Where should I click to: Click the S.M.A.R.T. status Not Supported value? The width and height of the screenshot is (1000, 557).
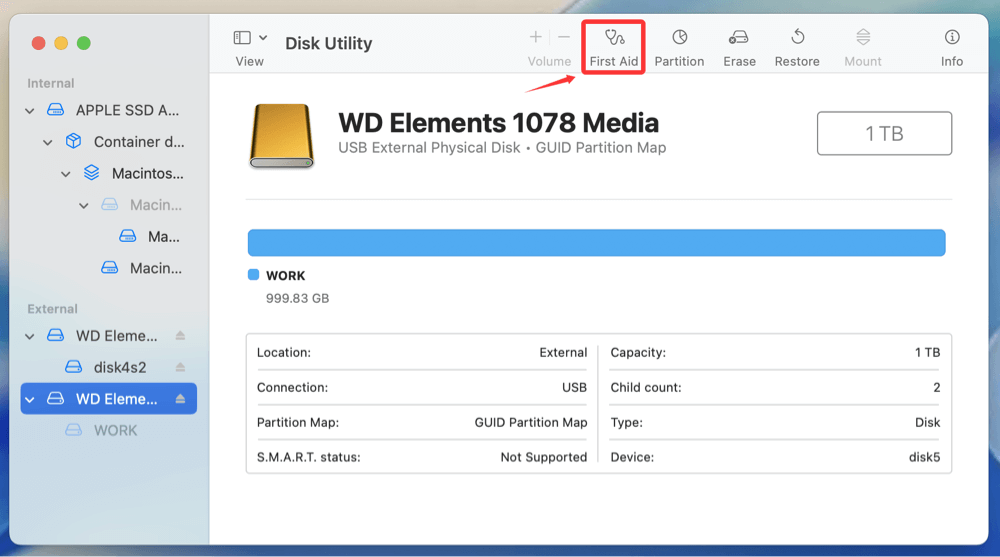point(543,457)
